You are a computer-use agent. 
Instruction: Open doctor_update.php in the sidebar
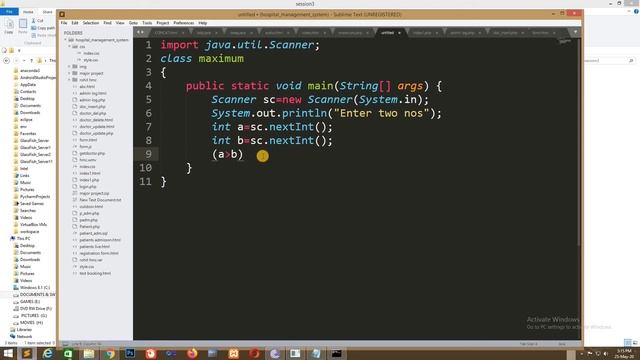click(x=96, y=133)
